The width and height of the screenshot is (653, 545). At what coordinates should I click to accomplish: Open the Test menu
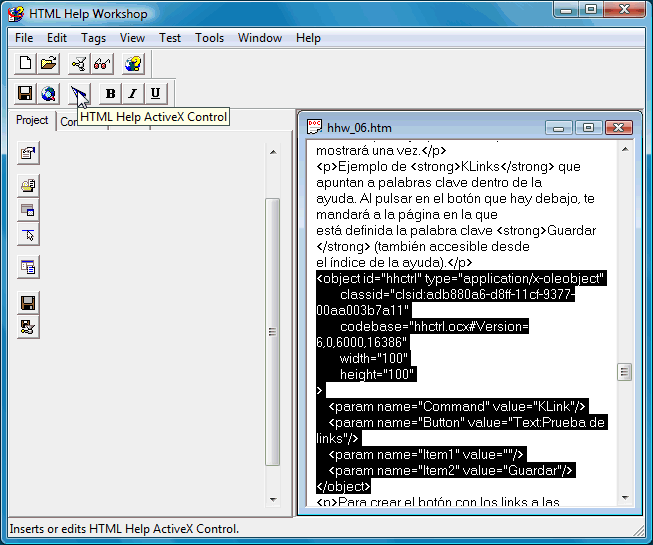coord(170,38)
